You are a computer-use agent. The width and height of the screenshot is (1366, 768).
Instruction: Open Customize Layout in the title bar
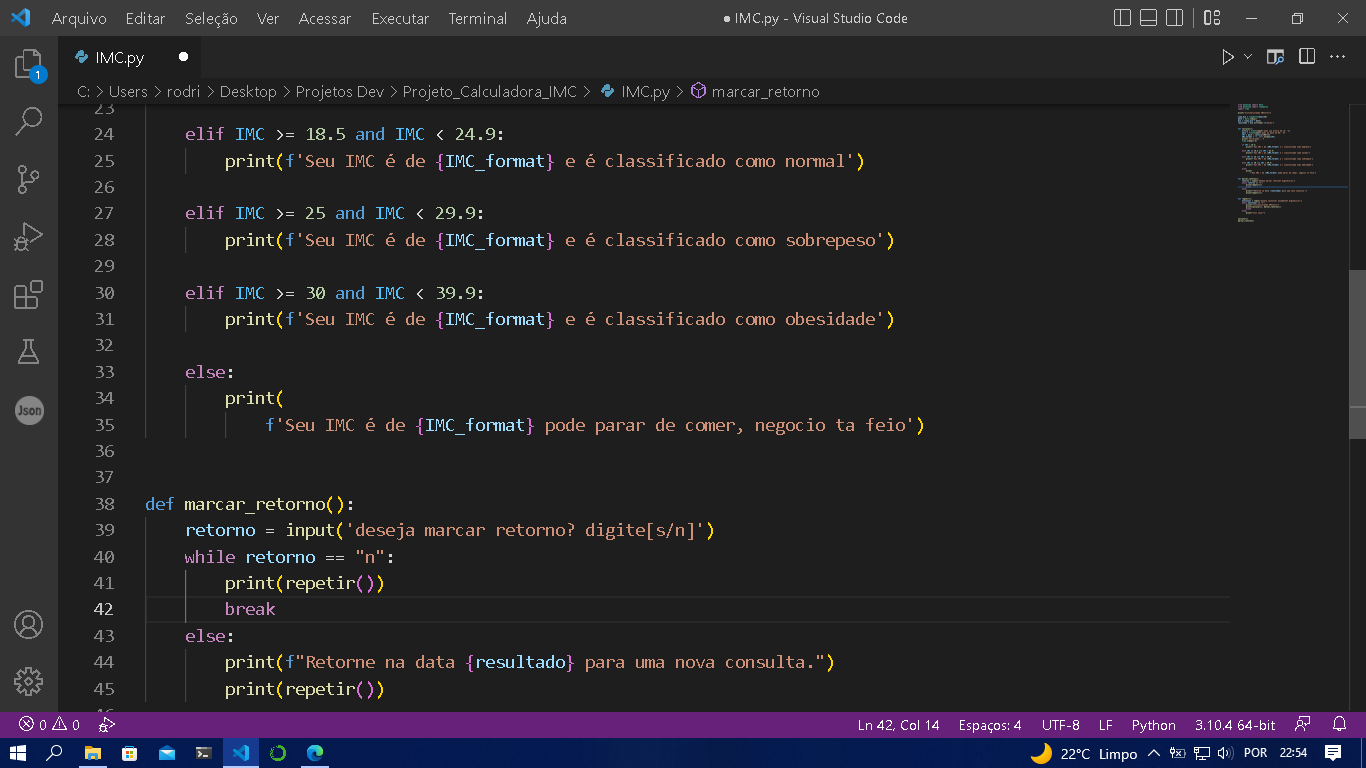tap(1212, 18)
